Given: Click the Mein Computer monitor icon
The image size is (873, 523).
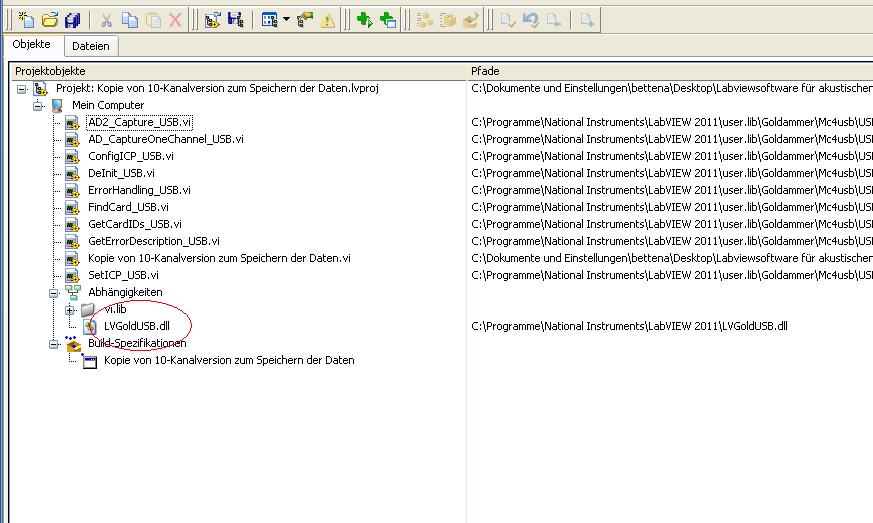Looking at the screenshot, I should (57, 105).
